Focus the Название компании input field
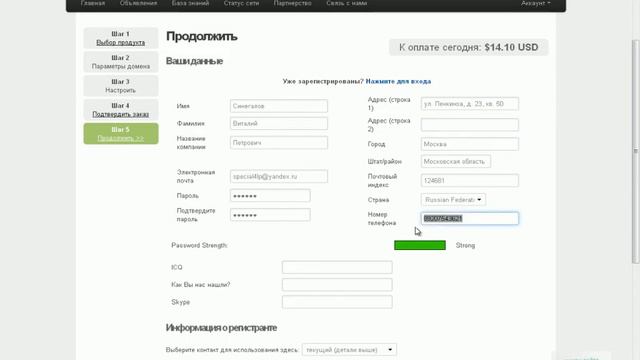Viewport: 640px width, 360px height. point(279,143)
